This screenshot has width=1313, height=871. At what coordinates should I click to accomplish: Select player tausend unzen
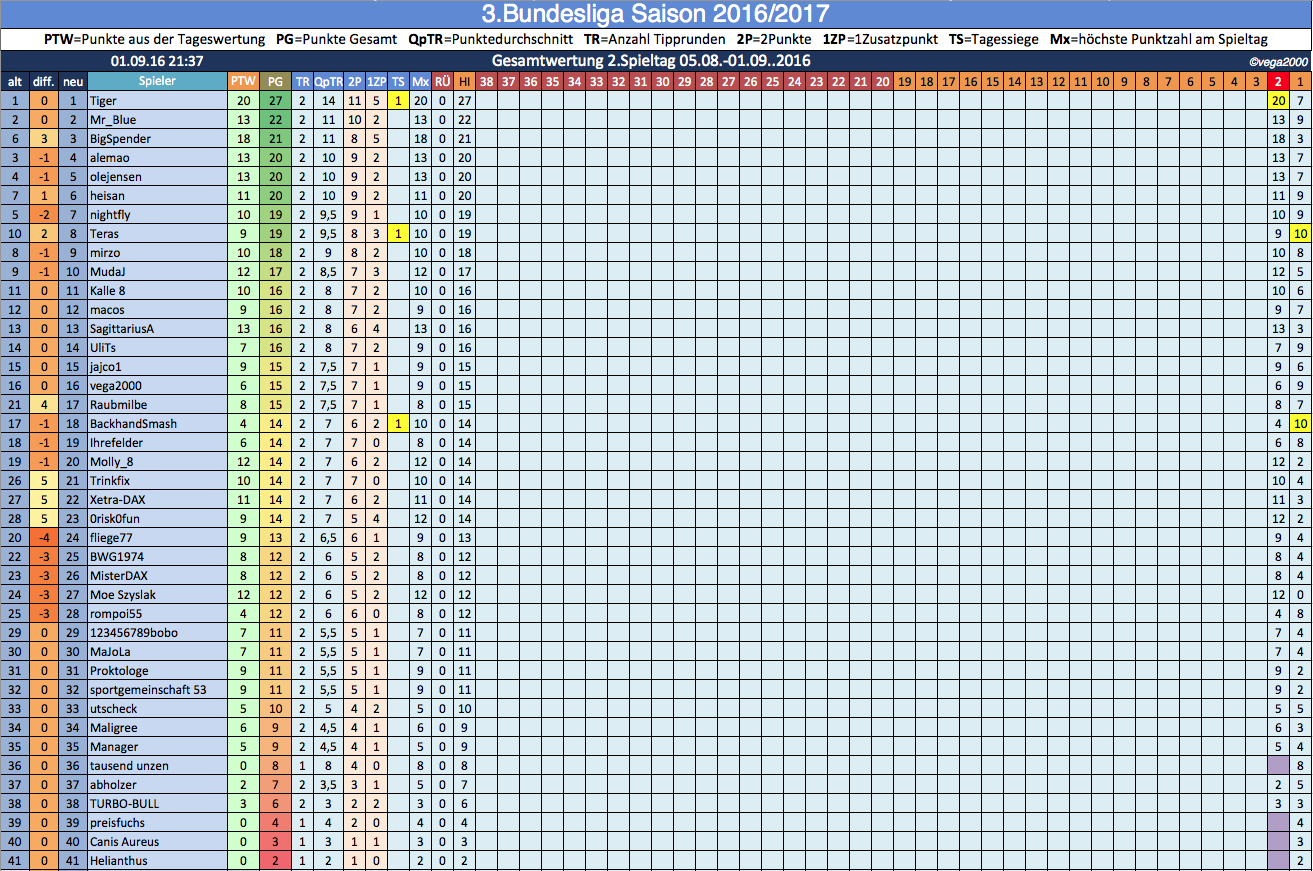point(129,766)
